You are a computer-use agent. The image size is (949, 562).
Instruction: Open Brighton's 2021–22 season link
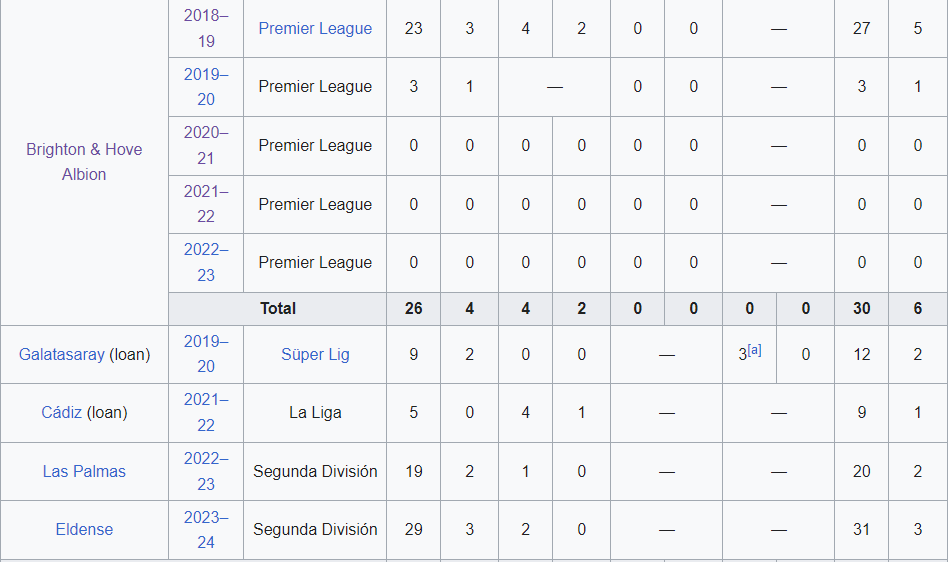coord(206,204)
